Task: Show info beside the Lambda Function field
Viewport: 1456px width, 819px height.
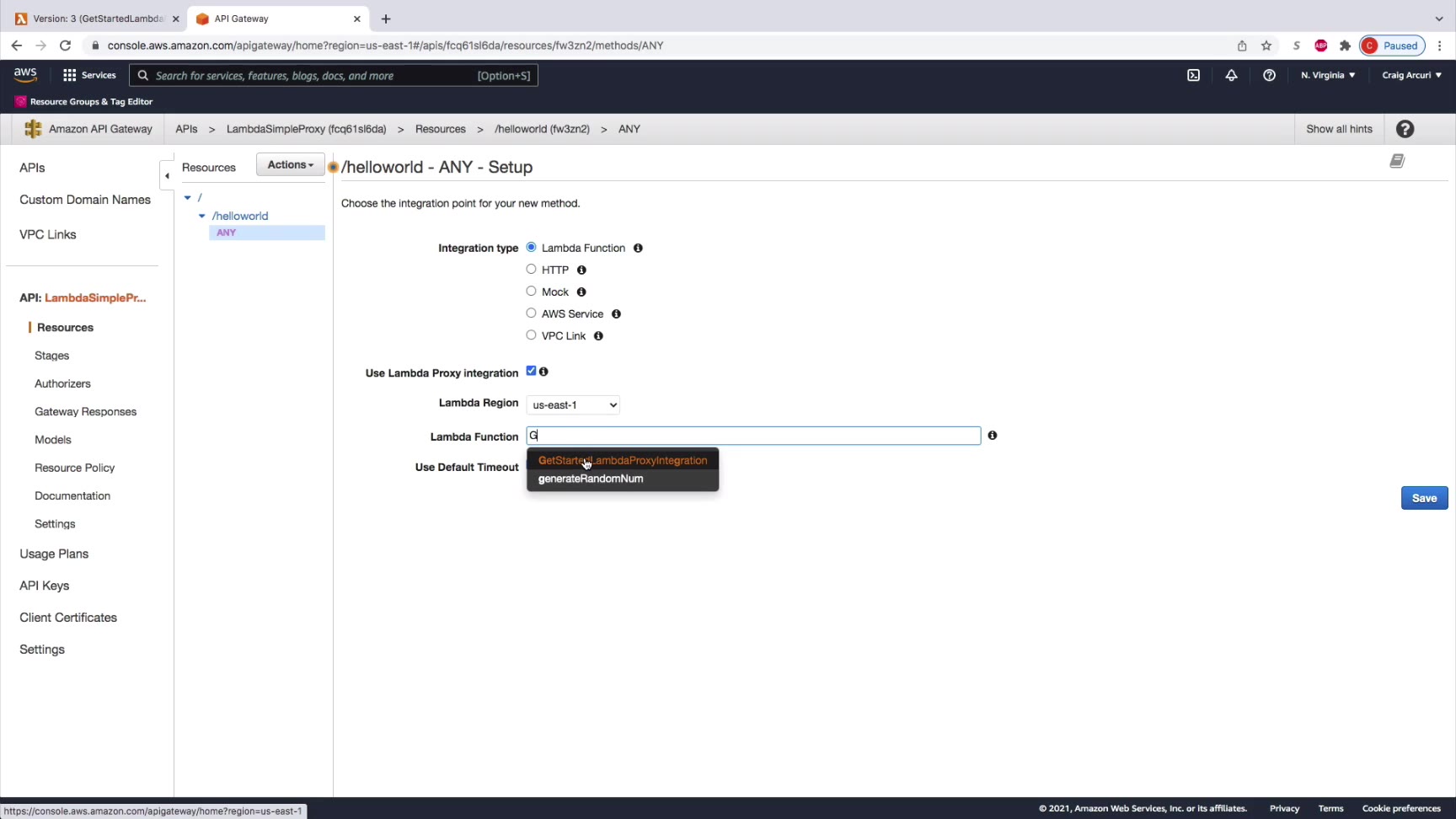Action: coord(993,436)
